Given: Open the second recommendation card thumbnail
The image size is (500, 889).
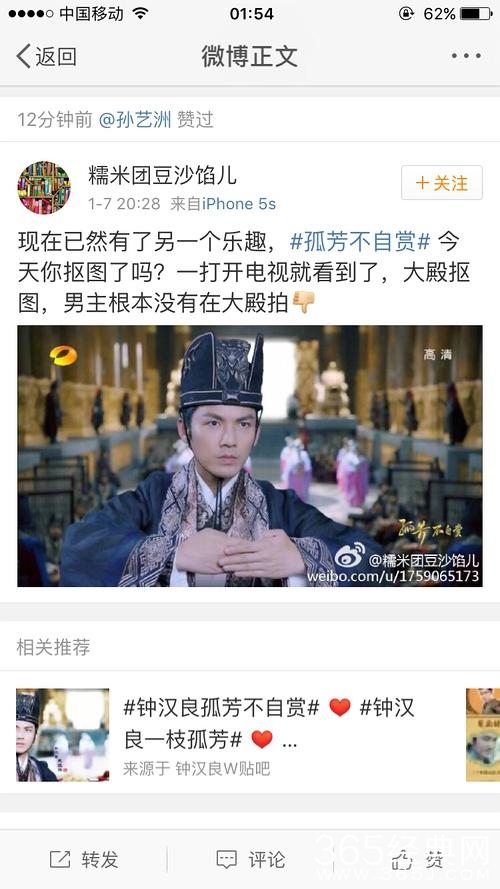Looking at the screenshot, I should tap(483, 735).
